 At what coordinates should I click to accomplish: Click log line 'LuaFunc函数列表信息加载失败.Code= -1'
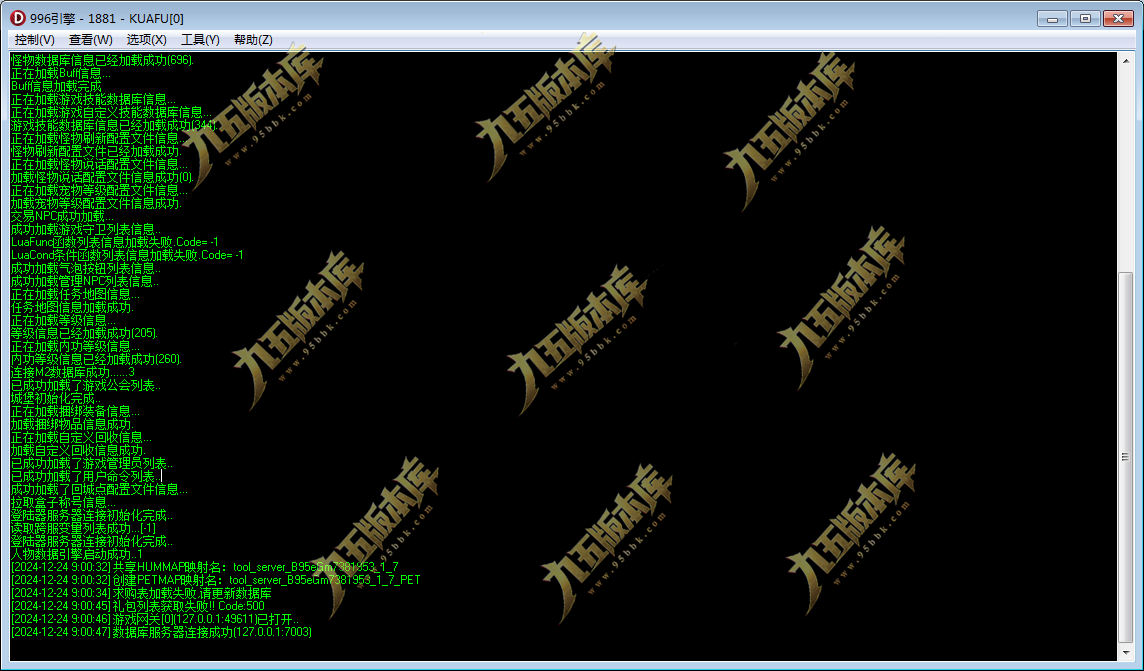[115, 242]
